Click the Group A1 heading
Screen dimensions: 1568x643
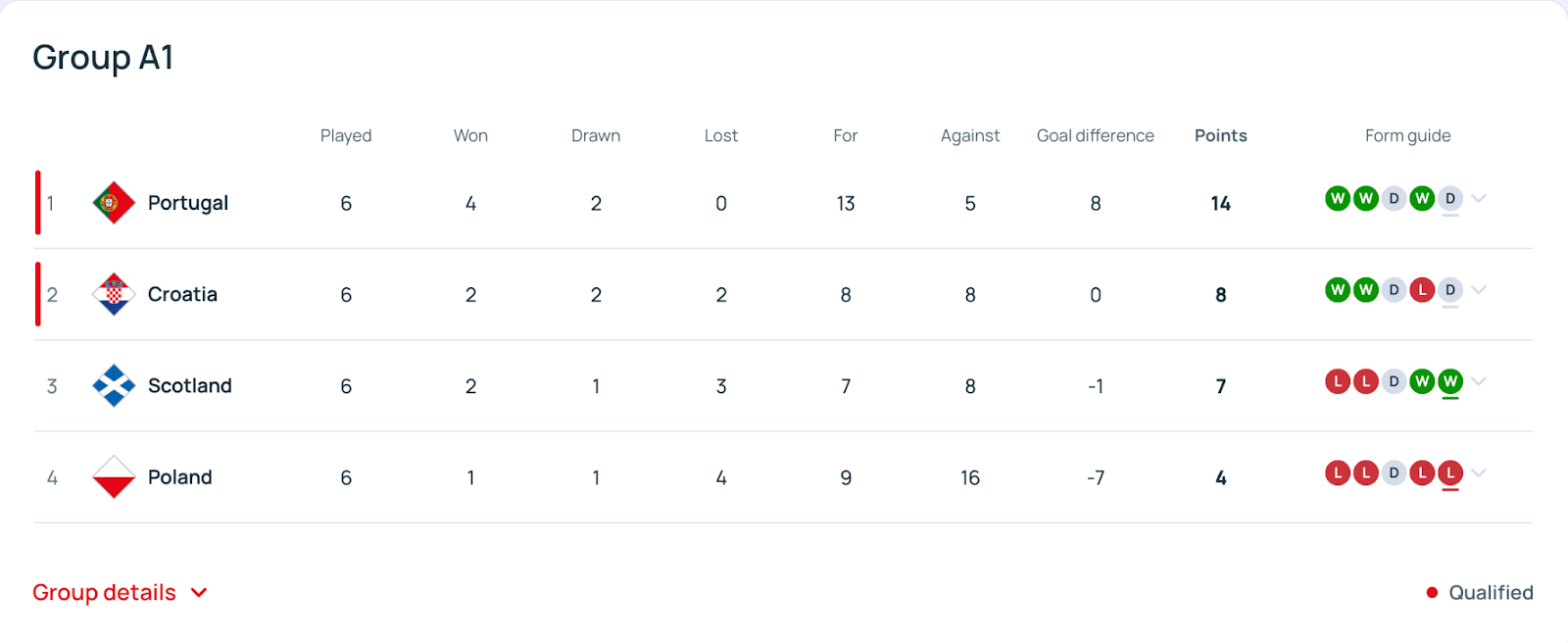pyautogui.click(x=103, y=58)
